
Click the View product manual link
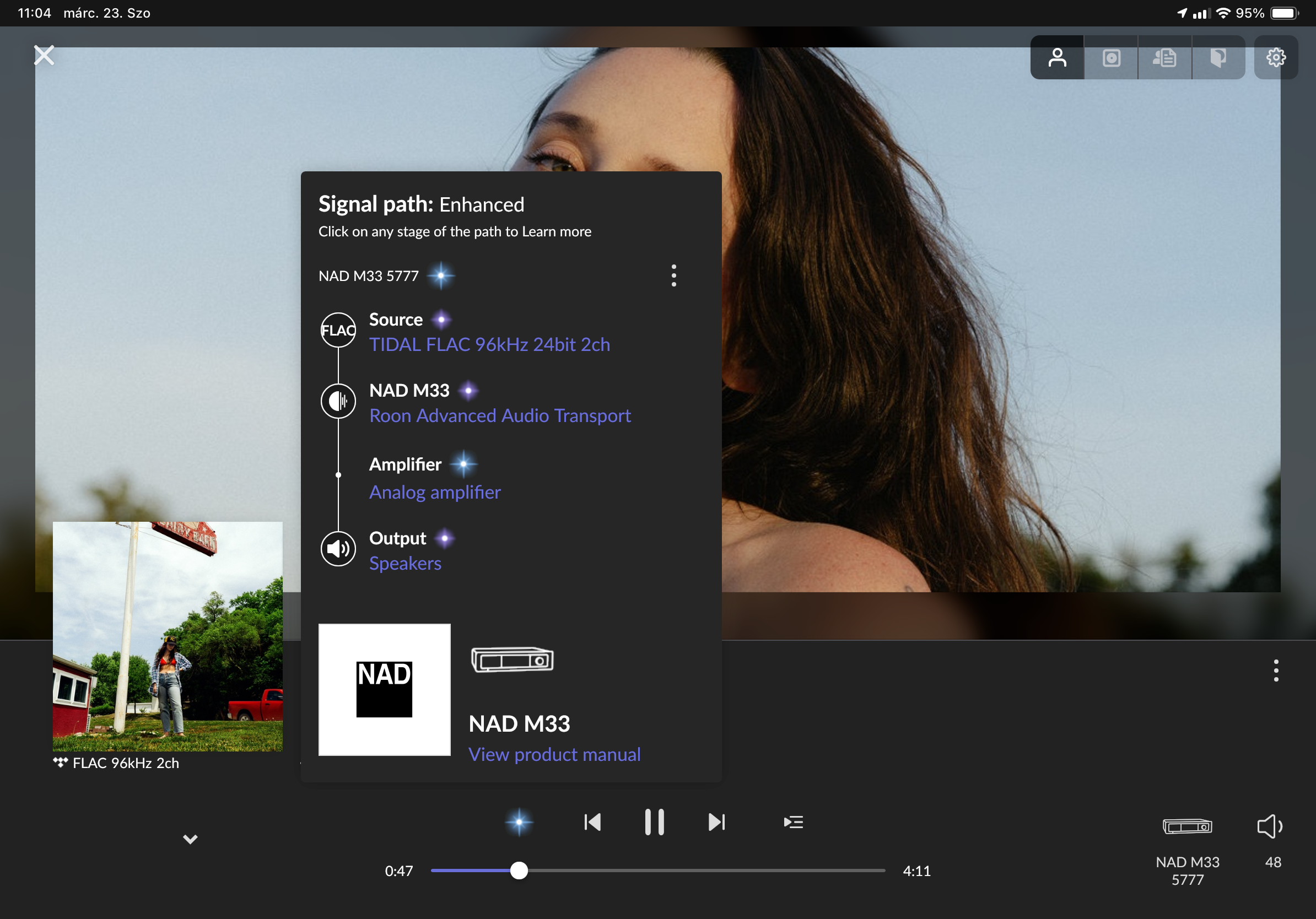[554, 755]
